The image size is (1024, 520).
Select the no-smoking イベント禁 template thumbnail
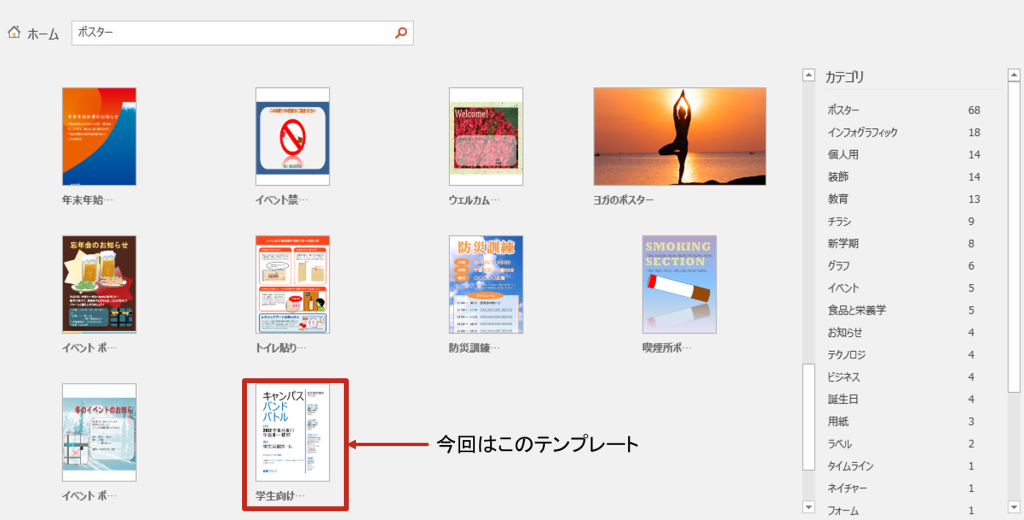(292, 136)
